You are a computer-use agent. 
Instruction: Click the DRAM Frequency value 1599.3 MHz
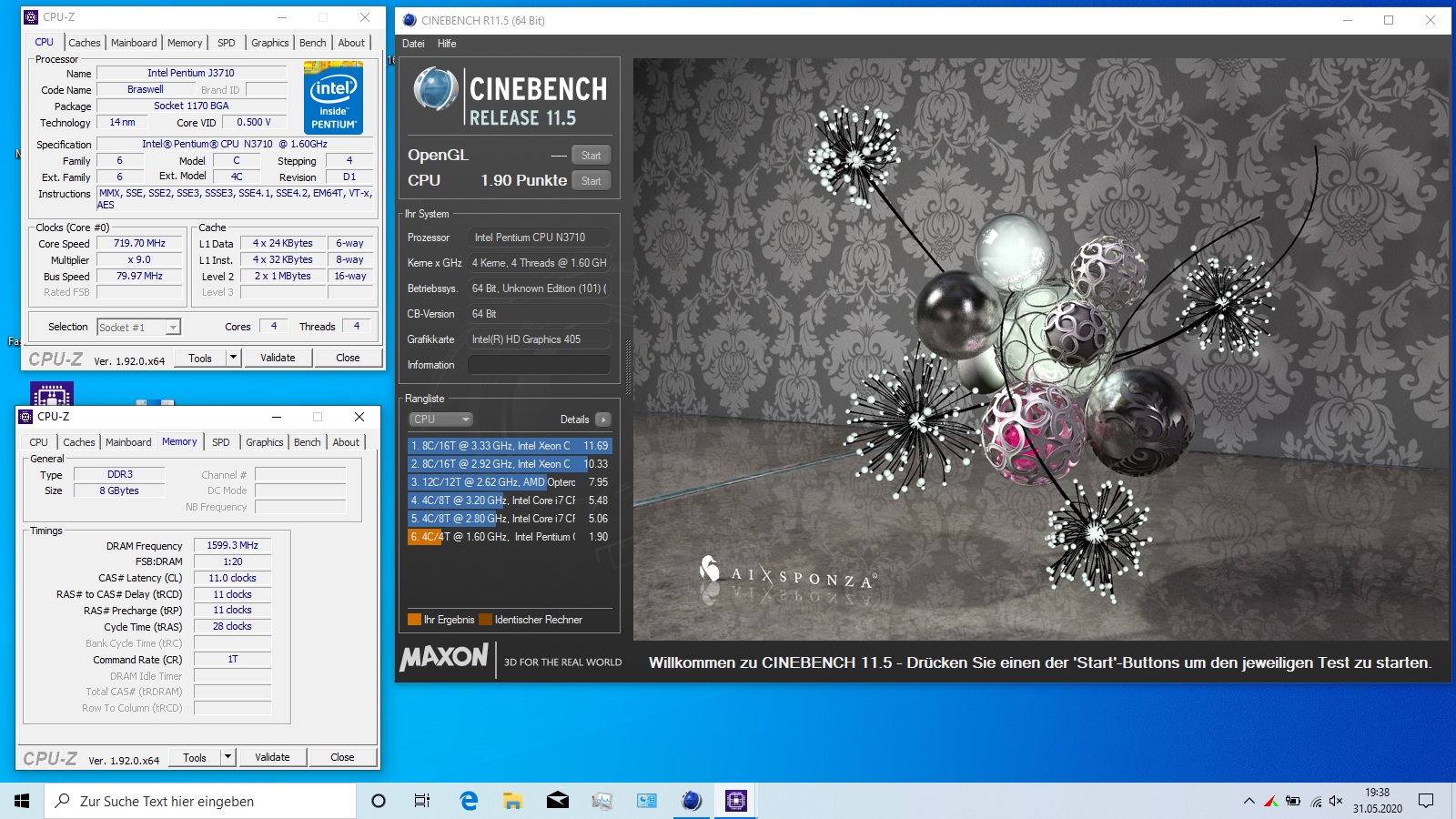pyautogui.click(x=232, y=546)
